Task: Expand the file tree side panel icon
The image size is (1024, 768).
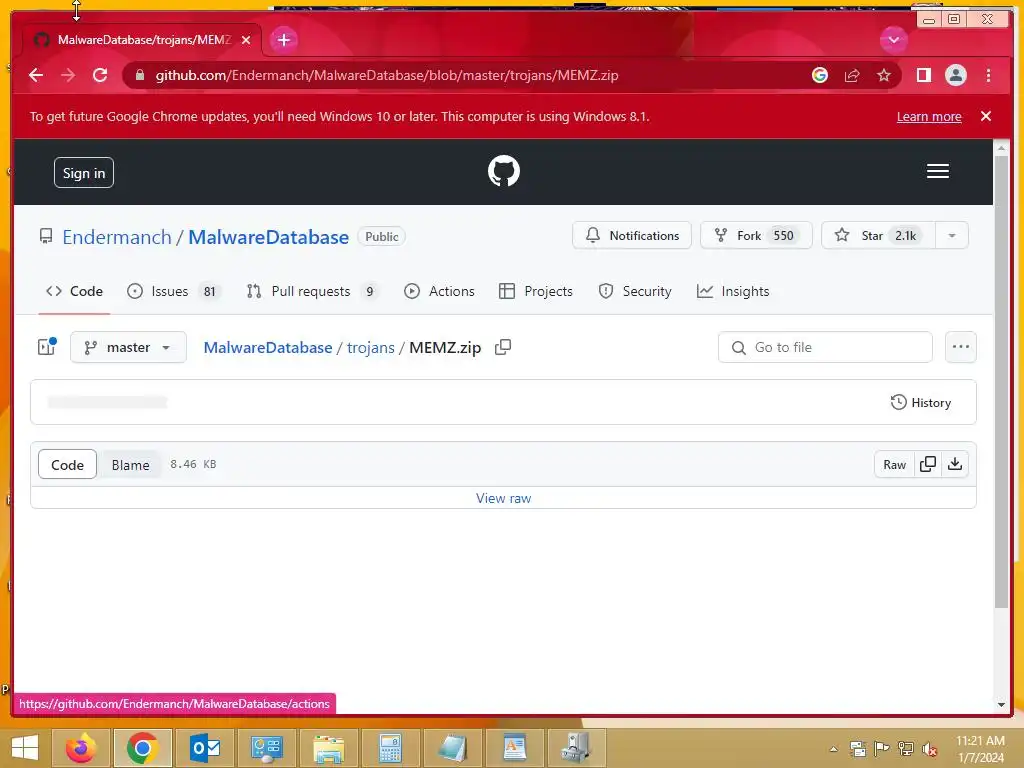Action: (x=47, y=347)
